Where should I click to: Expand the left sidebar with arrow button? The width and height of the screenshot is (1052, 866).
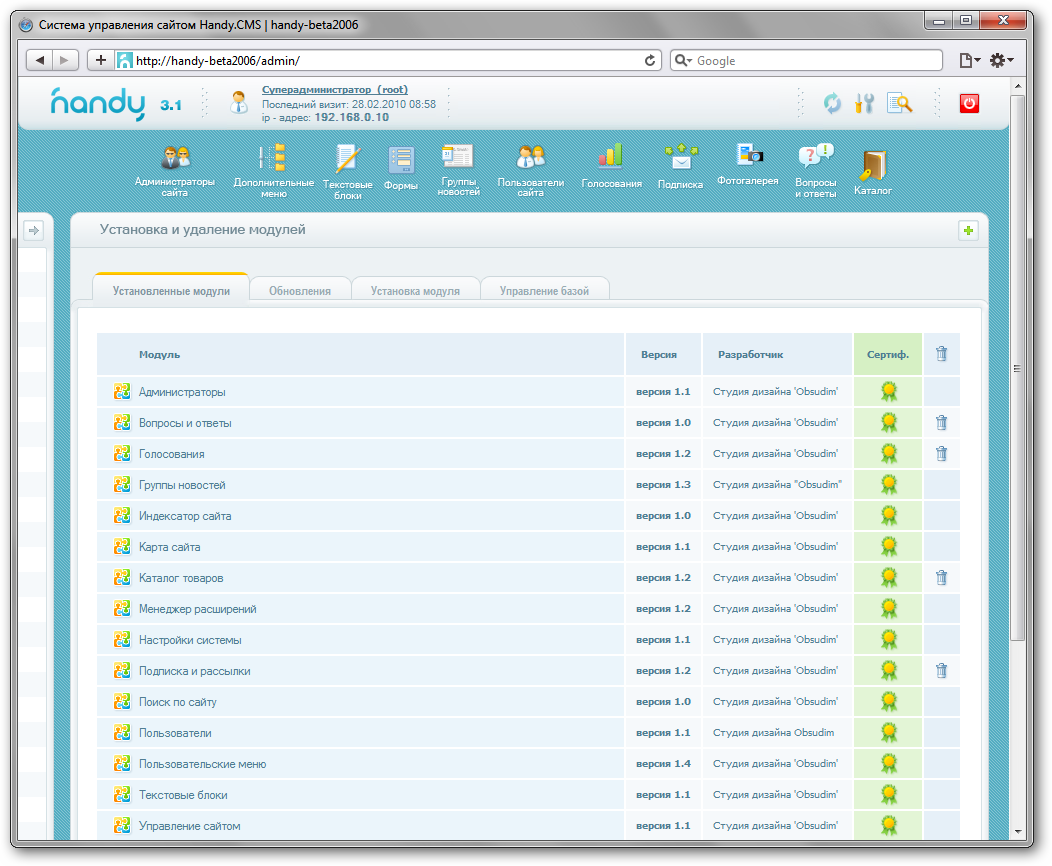tap(33, 231)
